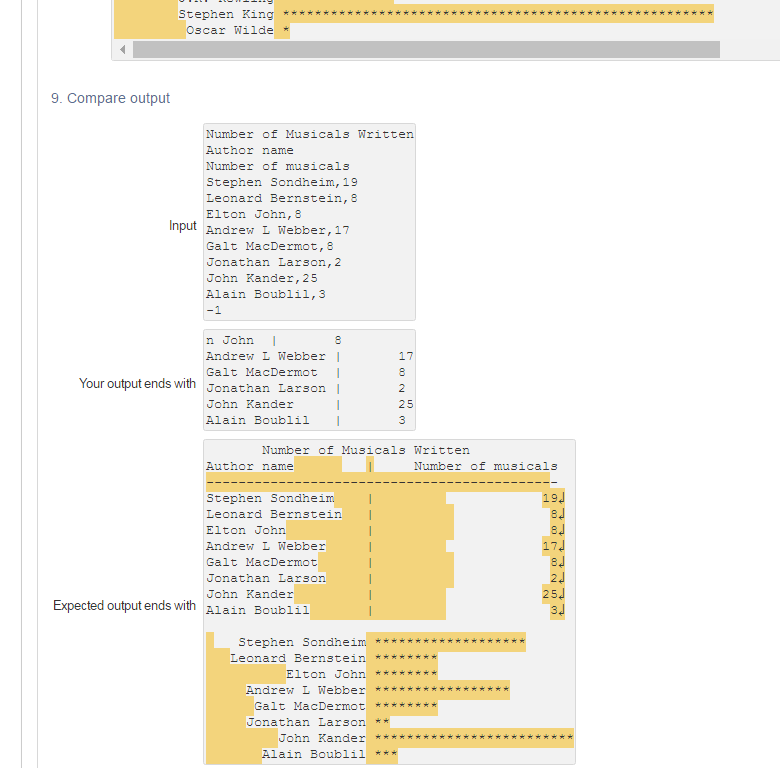Click the value 25 in expected output table
The height and width of the screenshot is (768, 780).
click(550, 594)
